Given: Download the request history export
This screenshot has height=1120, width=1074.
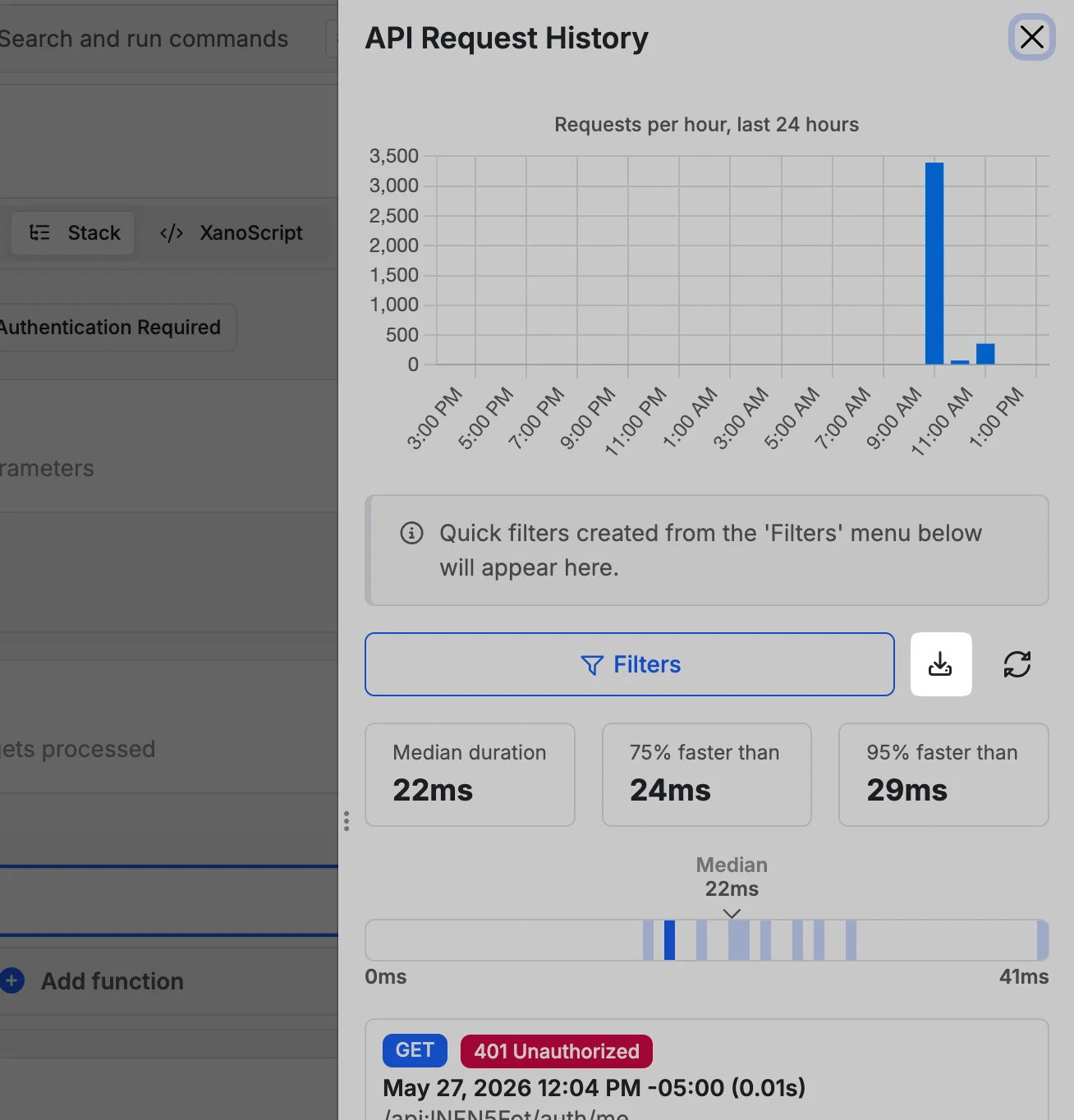Looking at the screenshot, I should coord(941,664).
